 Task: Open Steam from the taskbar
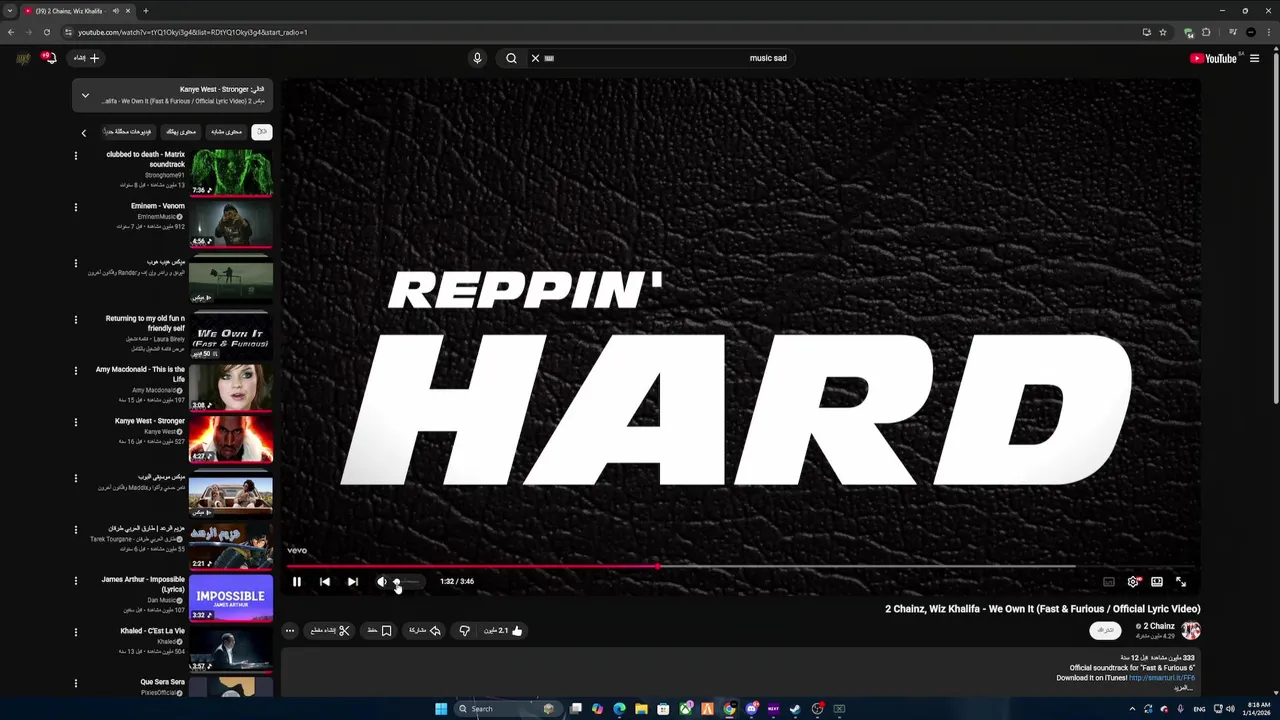pos(795,709)
